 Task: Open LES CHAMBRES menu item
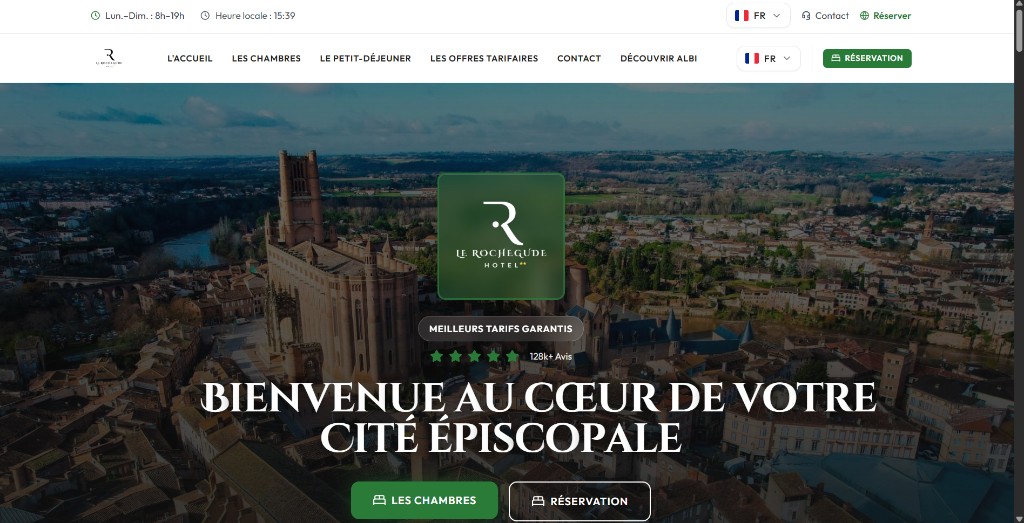[x=266, y=58]
